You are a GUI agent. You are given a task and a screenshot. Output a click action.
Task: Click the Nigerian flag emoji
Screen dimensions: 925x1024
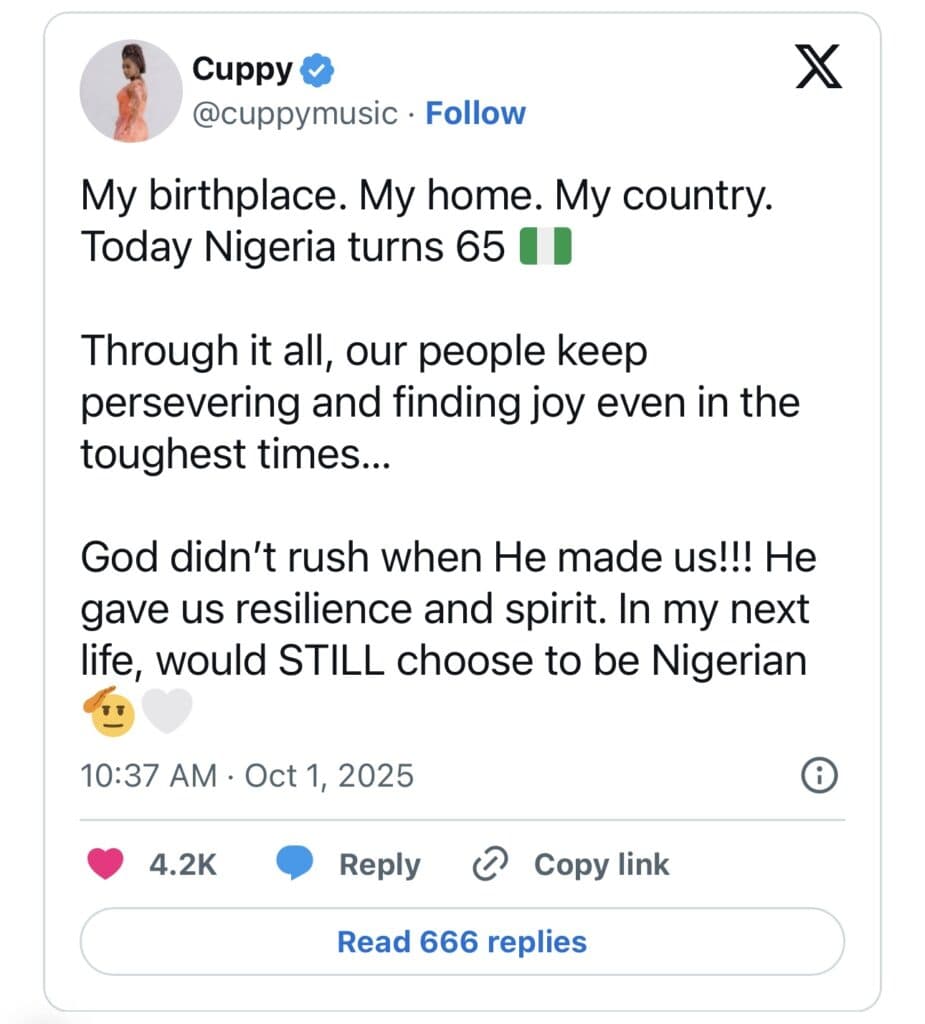pos(545,248)
